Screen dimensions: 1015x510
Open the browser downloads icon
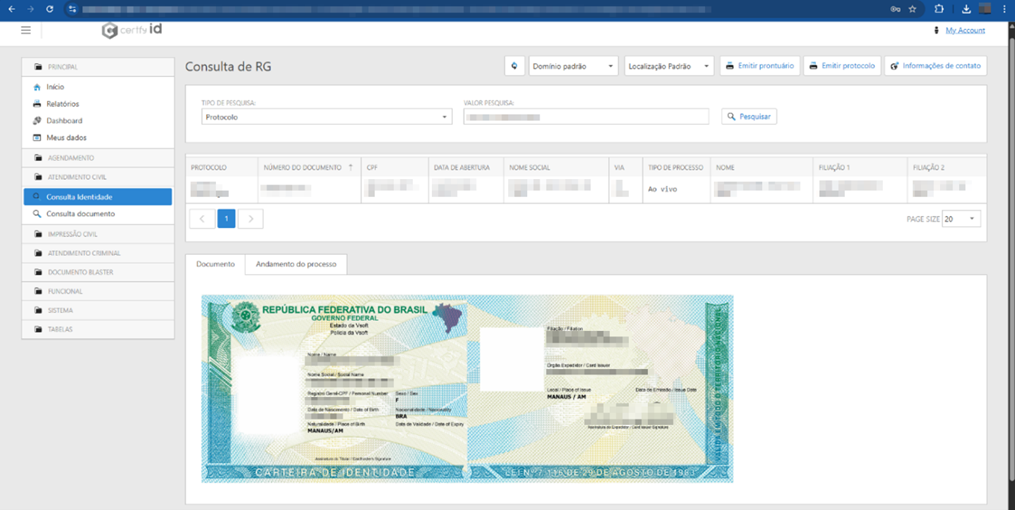click(x=966, y=9)
